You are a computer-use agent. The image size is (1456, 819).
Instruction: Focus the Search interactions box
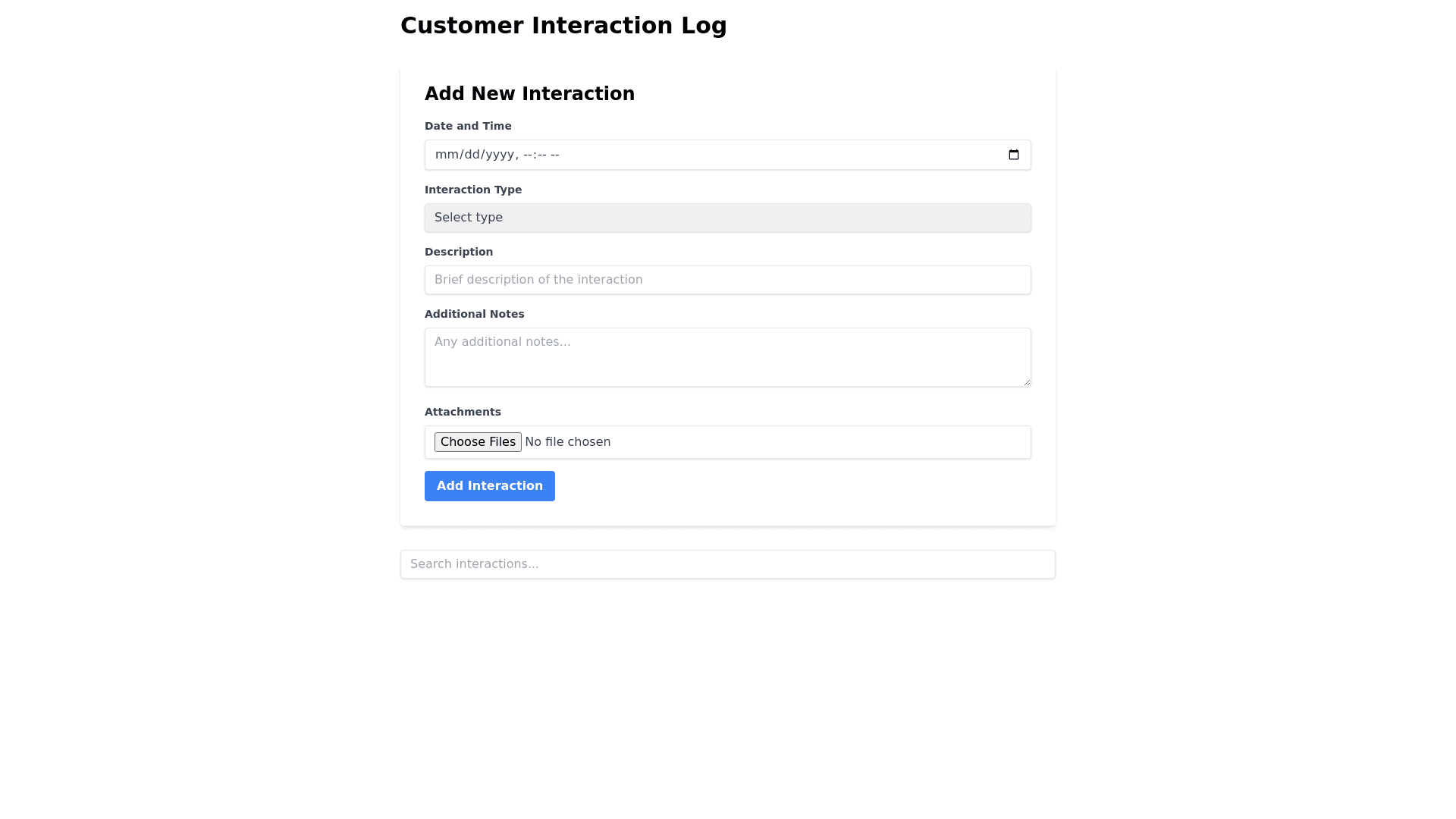point(727,564)
